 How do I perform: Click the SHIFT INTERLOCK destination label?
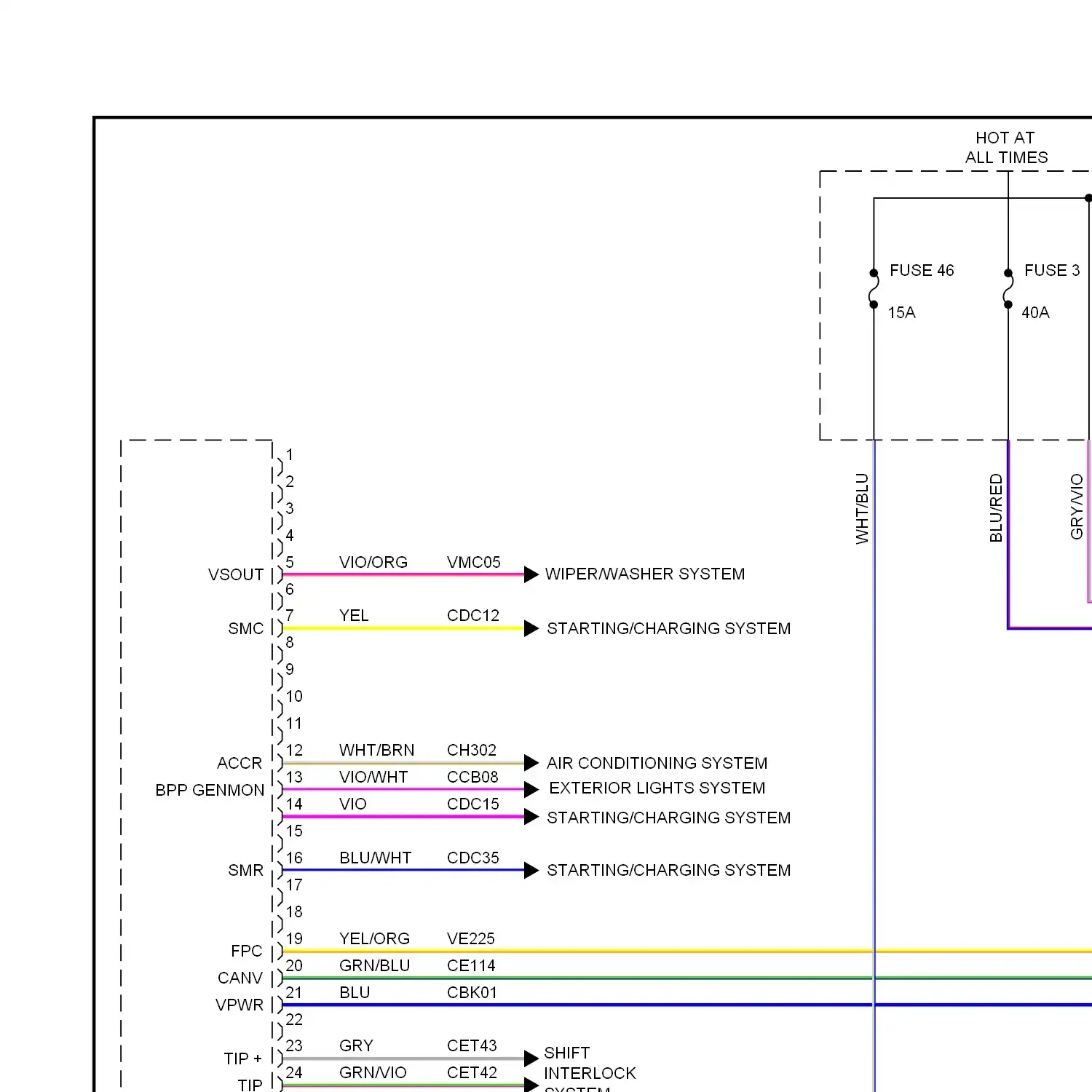[590, 1063]
